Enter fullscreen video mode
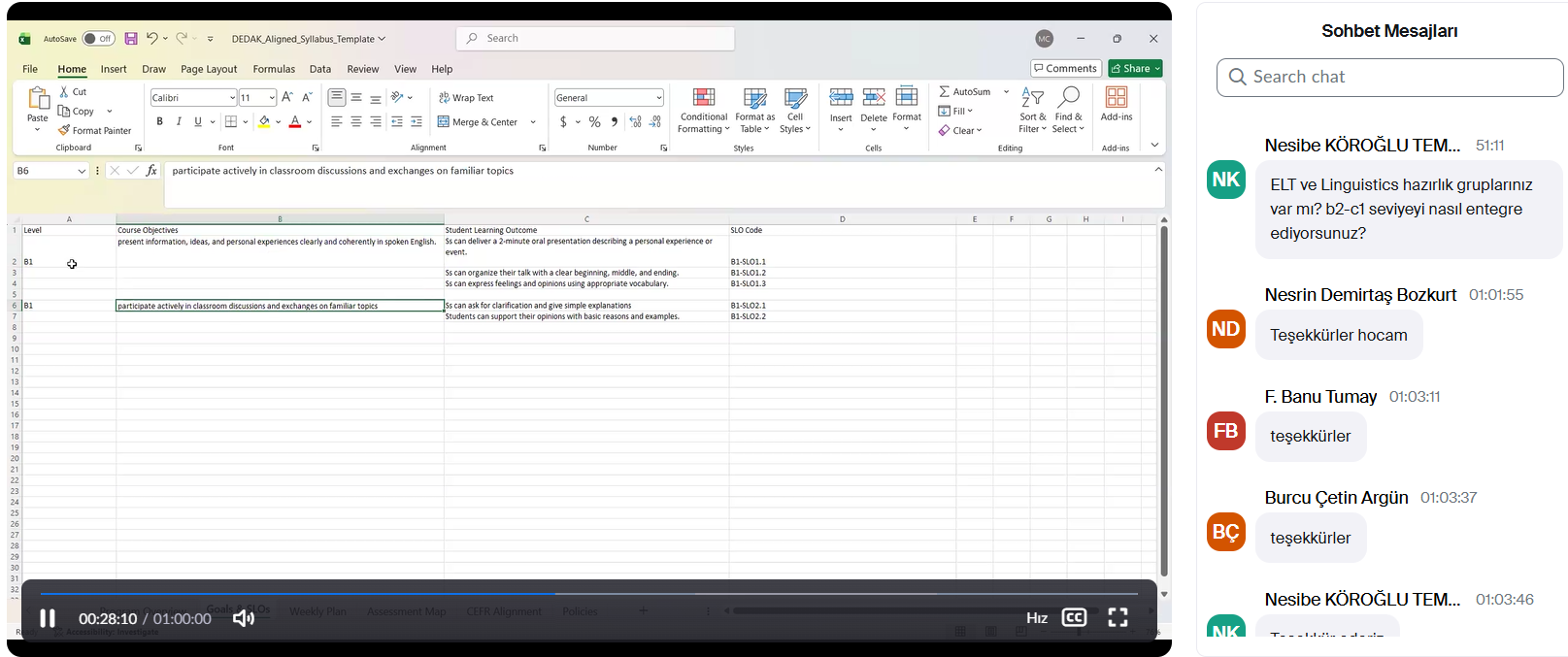Screen dimensions: 1568x657 (1118, 618)
